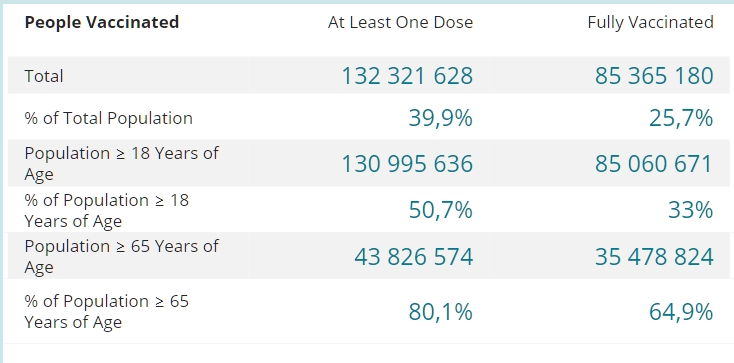Viewport: 734px width, 363px height.
Task: Click the 25,7% value
Action: point(681,118)
